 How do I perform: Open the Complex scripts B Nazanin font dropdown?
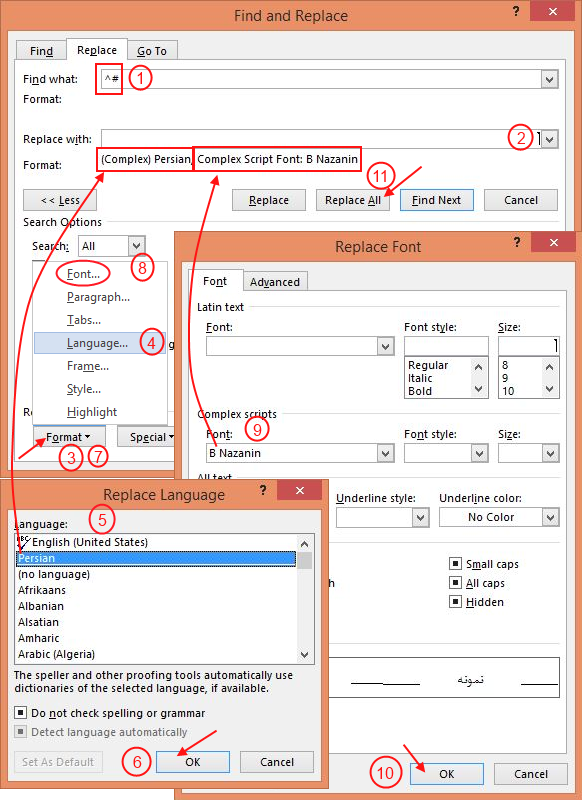pos(386,453)
